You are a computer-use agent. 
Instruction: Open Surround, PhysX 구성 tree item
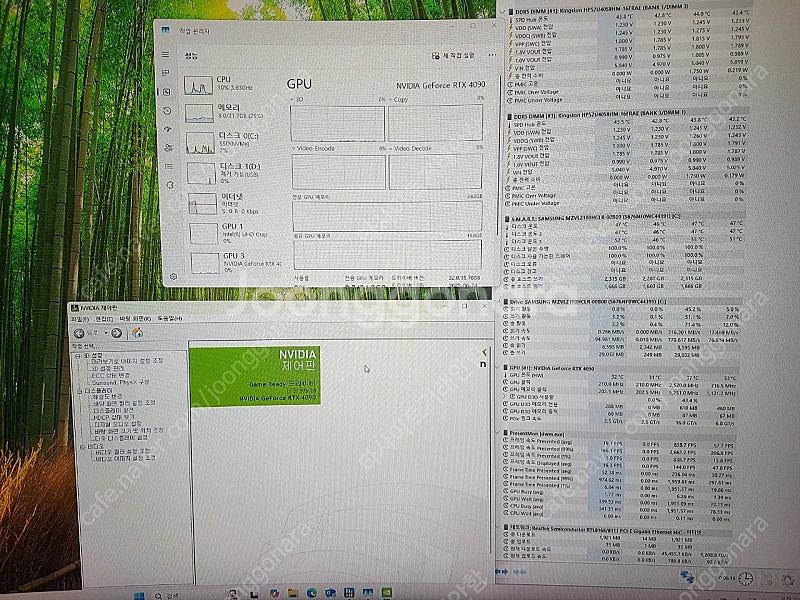point(120,382)
